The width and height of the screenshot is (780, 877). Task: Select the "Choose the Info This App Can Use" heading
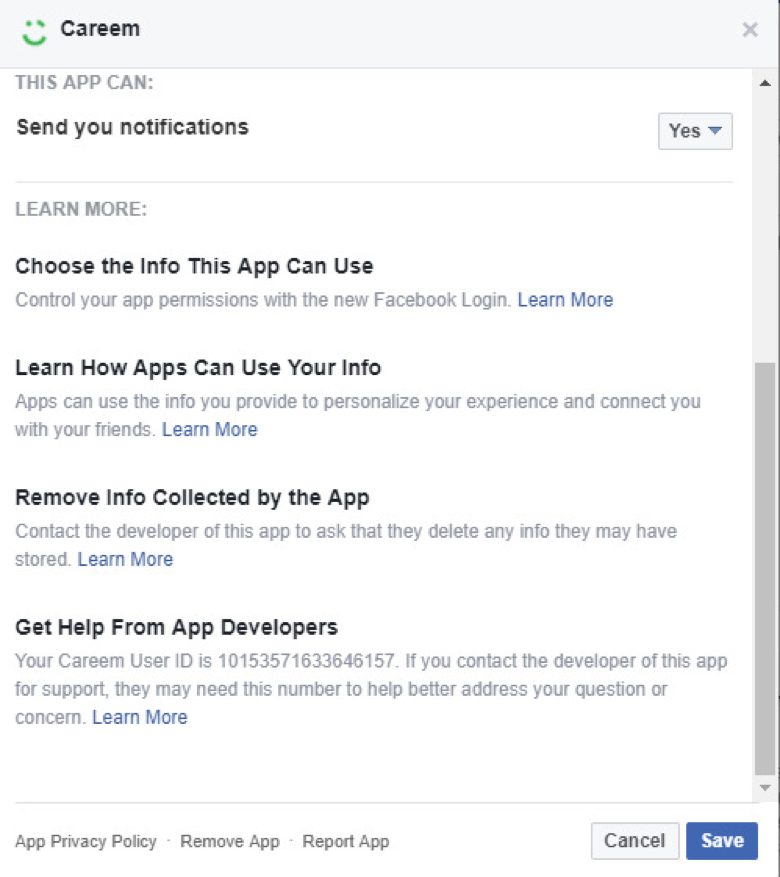[194, 267]
